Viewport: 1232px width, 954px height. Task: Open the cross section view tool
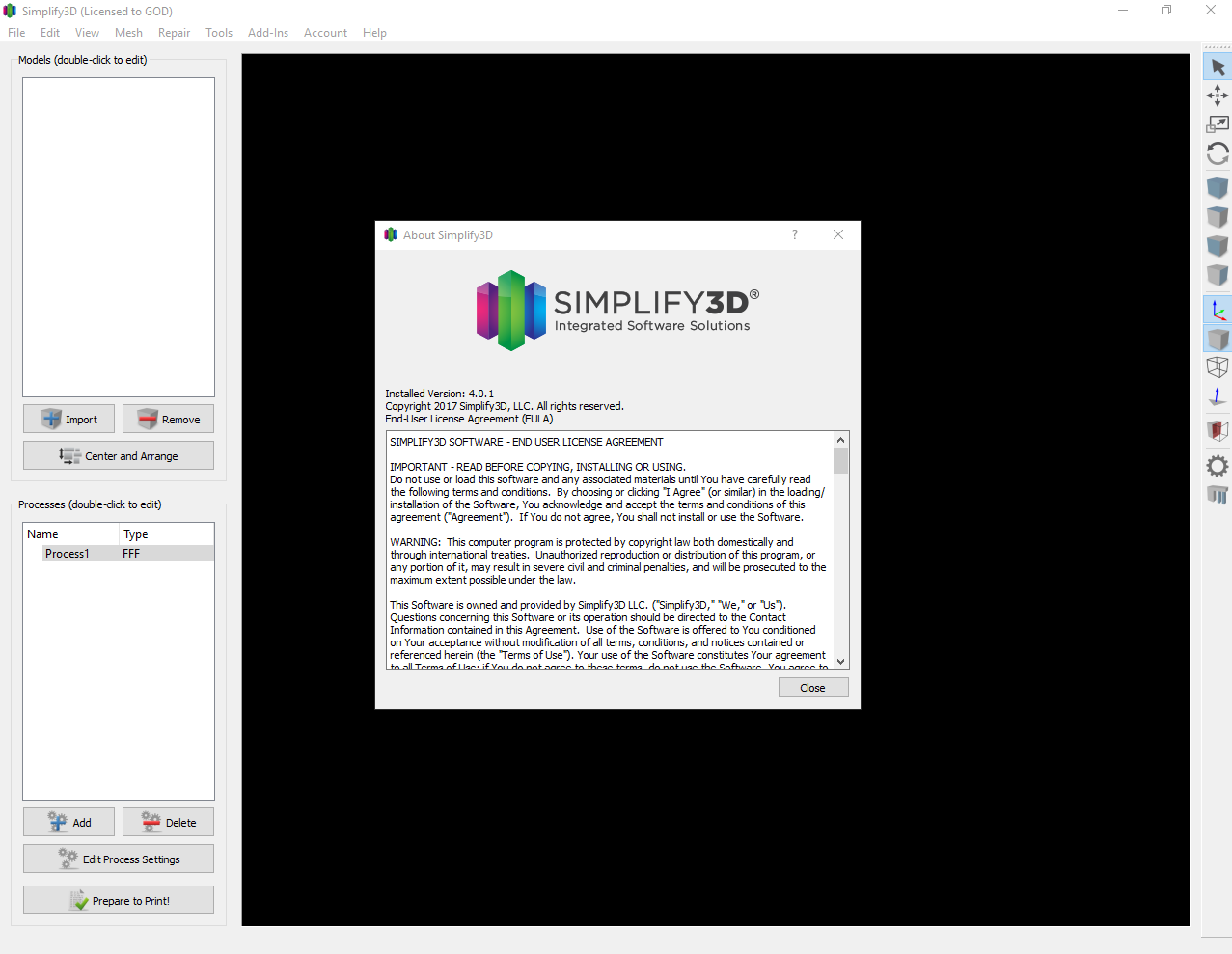pyautogui.click(x=1218, y=430)
